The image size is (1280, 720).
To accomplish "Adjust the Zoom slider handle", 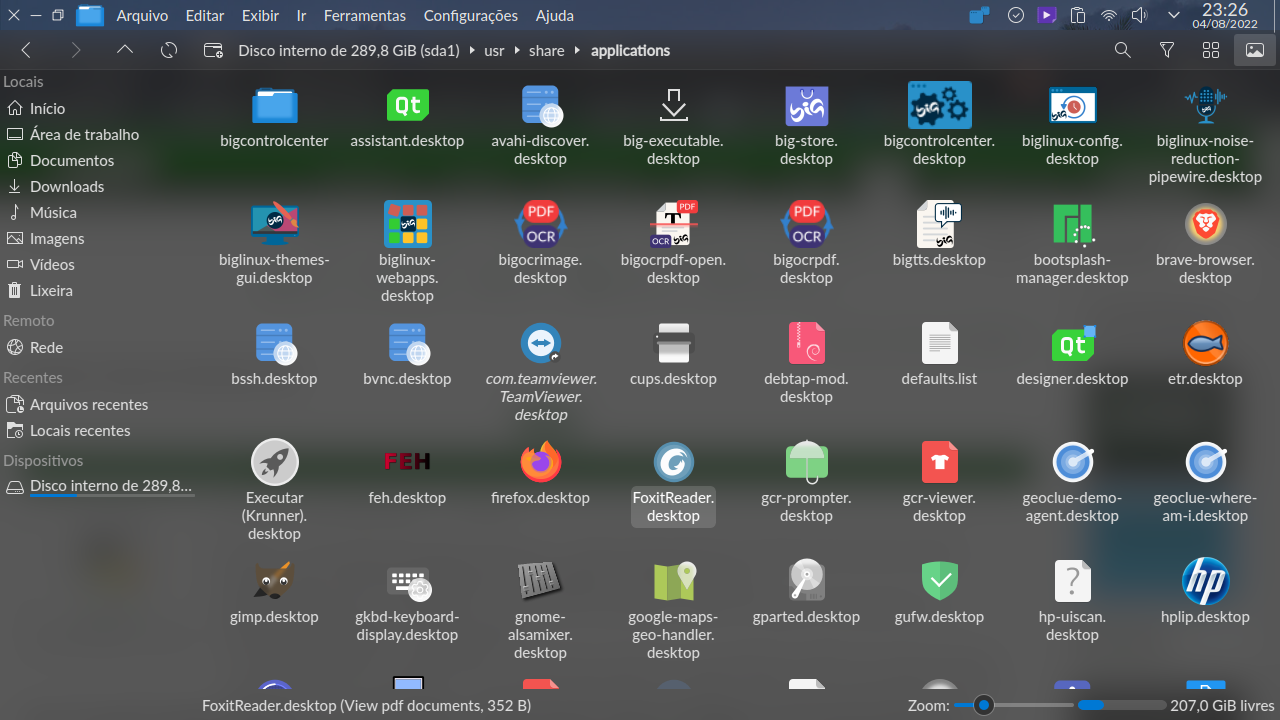I will click(984, 705).
